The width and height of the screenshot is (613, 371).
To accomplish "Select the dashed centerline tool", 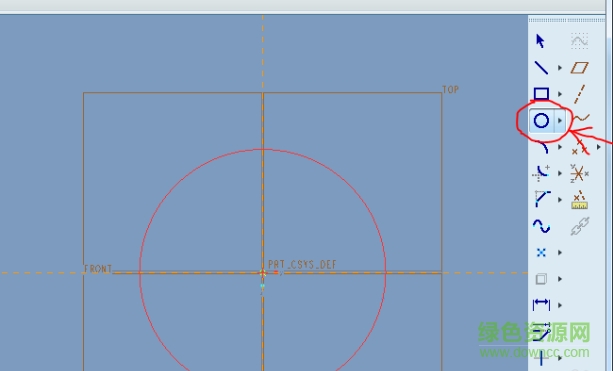I will tap(580, 94).
